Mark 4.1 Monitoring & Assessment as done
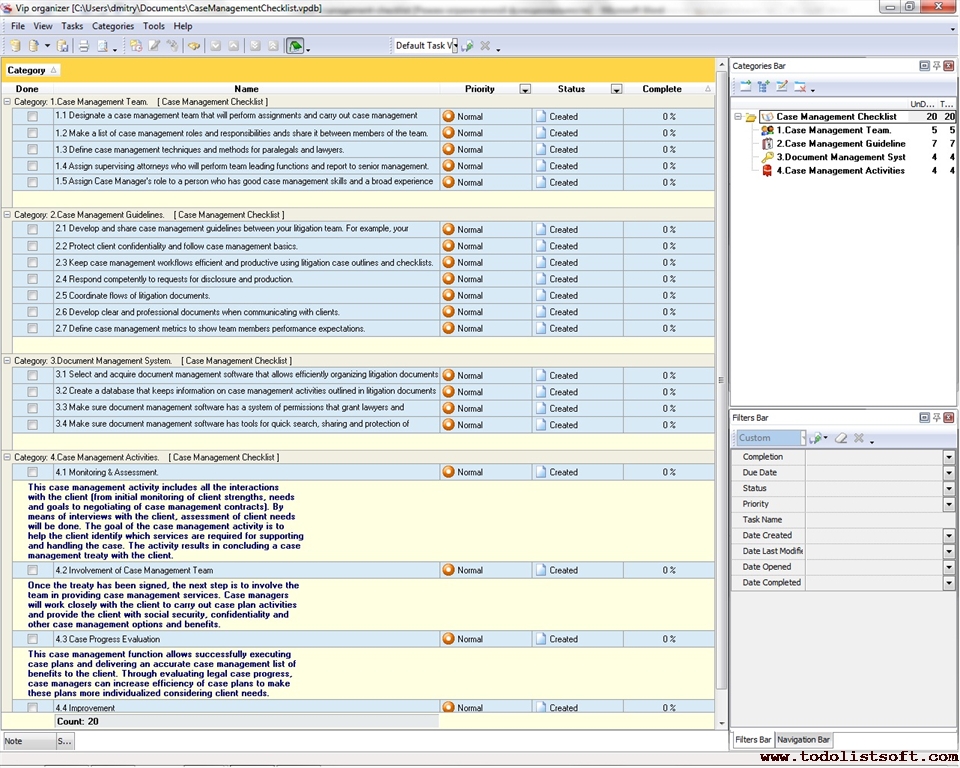This screenshot has width=960, height=768. pyautogui.click(x=33, y=472)
